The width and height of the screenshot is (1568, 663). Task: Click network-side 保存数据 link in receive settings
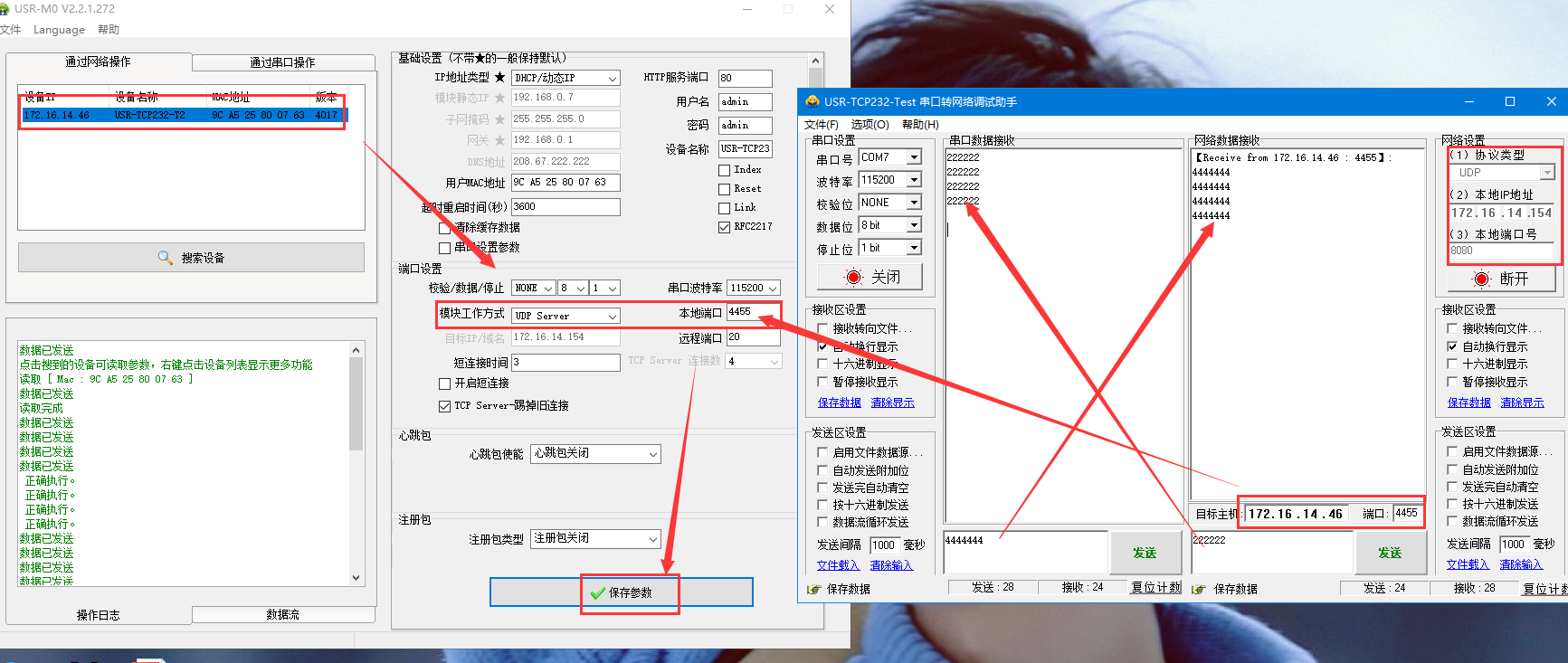click(x=1469, y=403)
